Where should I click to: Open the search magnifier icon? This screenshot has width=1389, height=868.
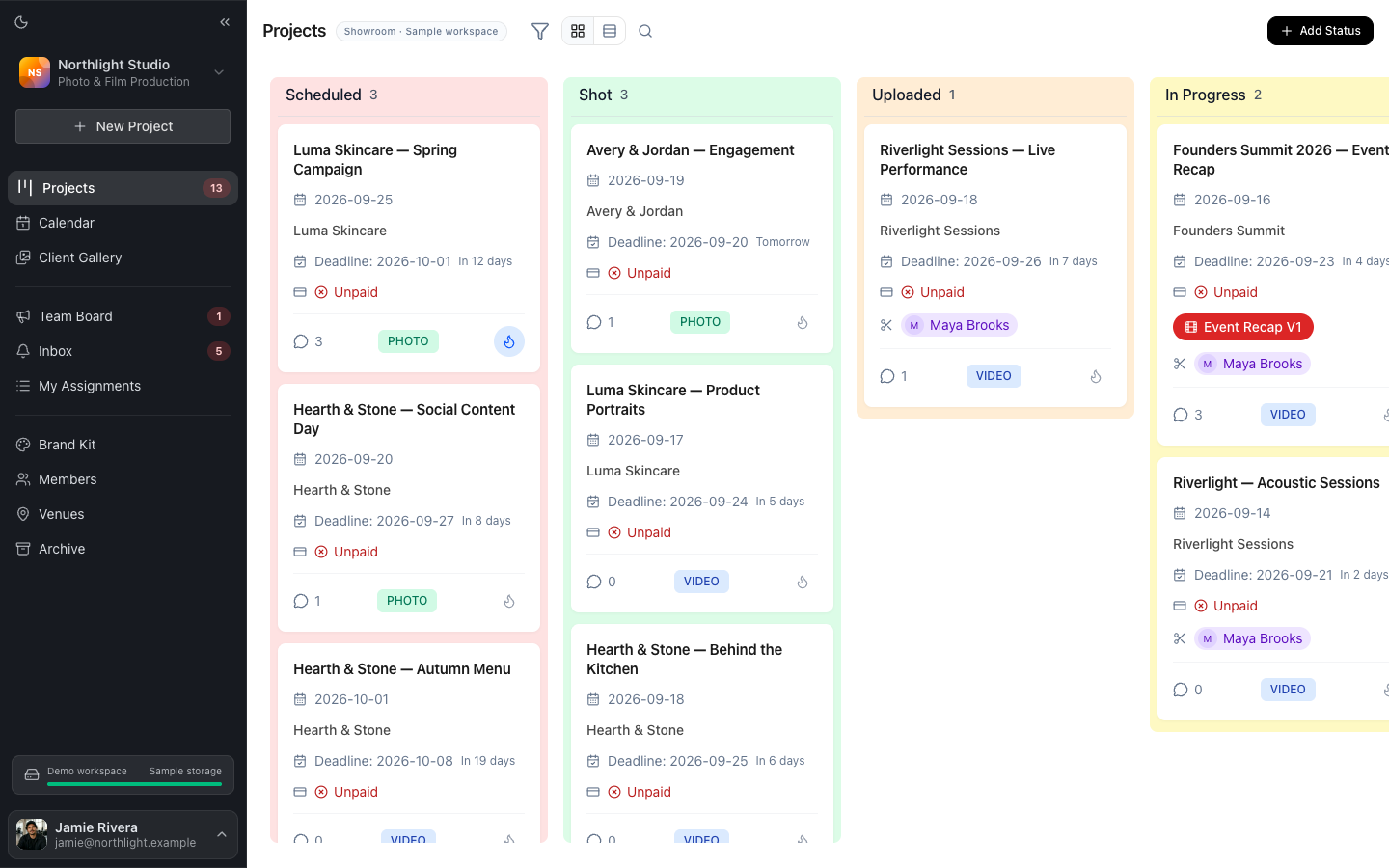(x=645, y=31)
